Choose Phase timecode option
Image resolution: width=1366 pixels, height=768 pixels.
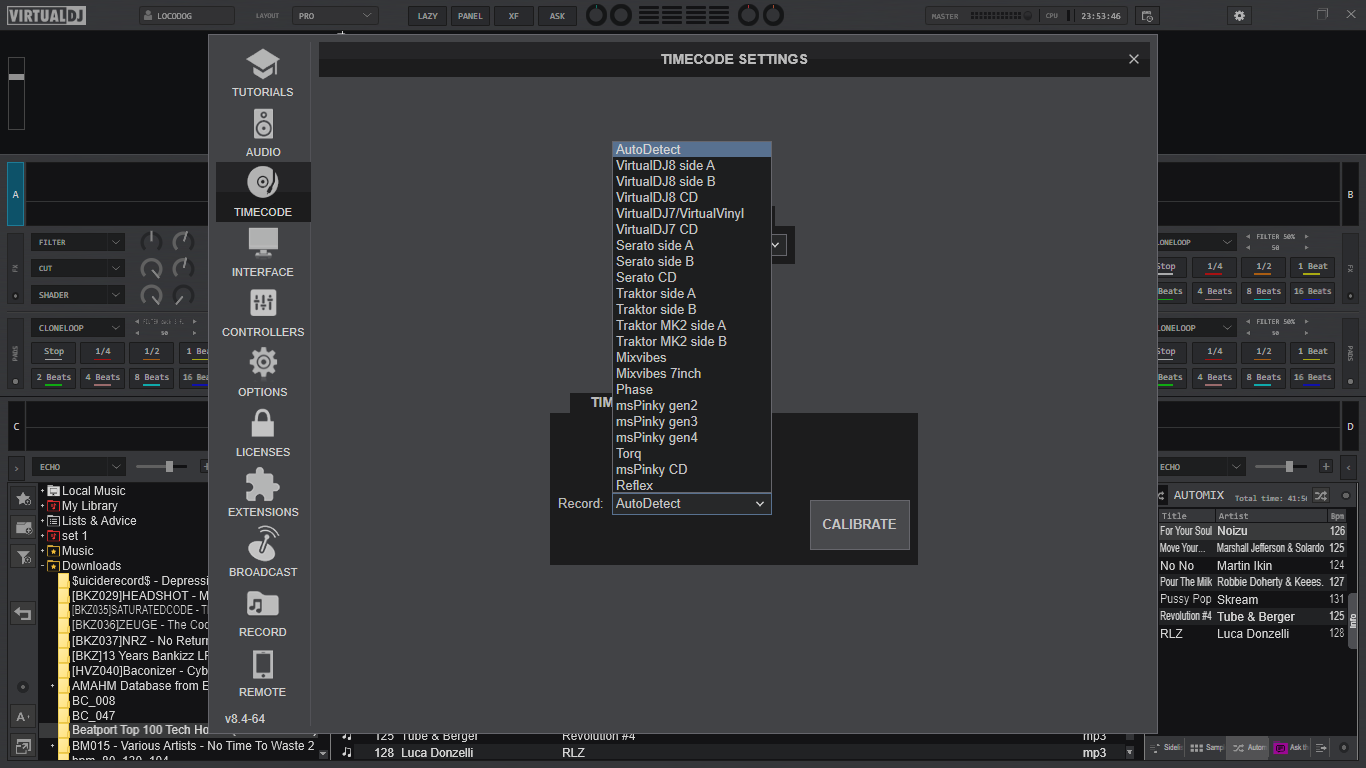tap(692, 390)
